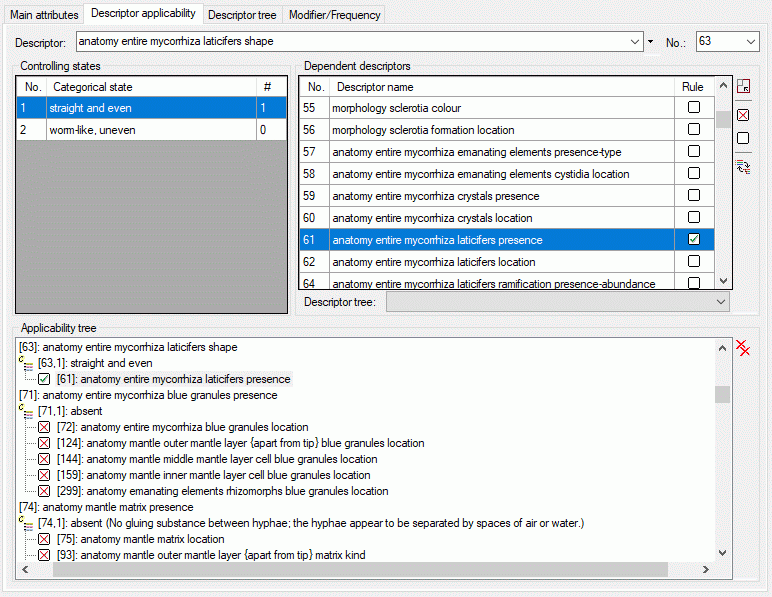
Task: Select the Descriptor applicability tab
Action: pos(143,13)
